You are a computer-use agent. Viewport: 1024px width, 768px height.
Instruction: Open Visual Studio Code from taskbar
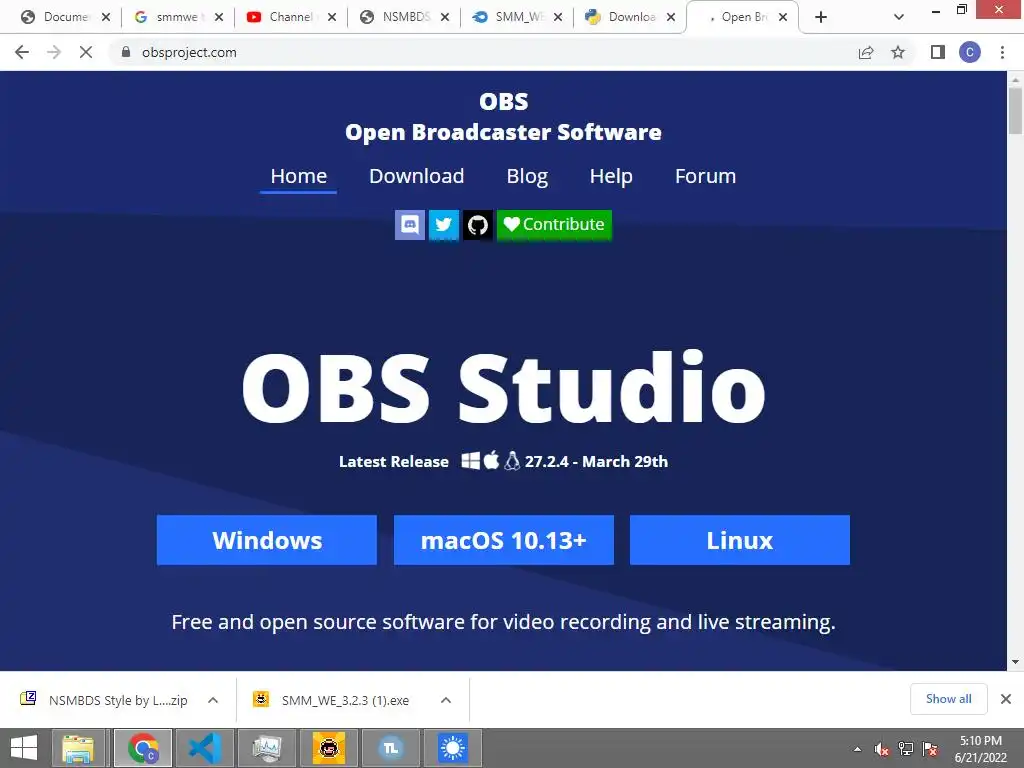click(x=204, y=748)
